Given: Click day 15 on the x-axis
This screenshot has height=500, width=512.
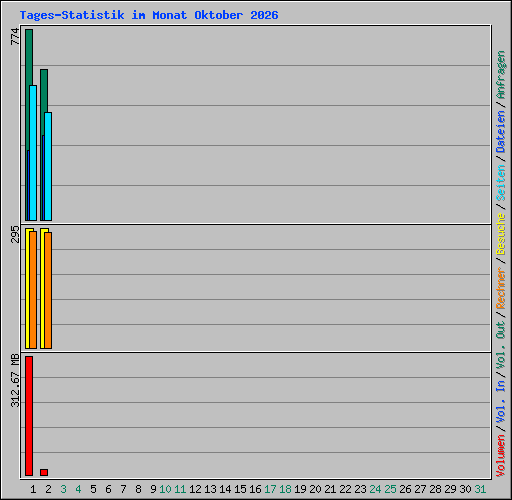Looking at the screenshot, I should click(240, 489).
